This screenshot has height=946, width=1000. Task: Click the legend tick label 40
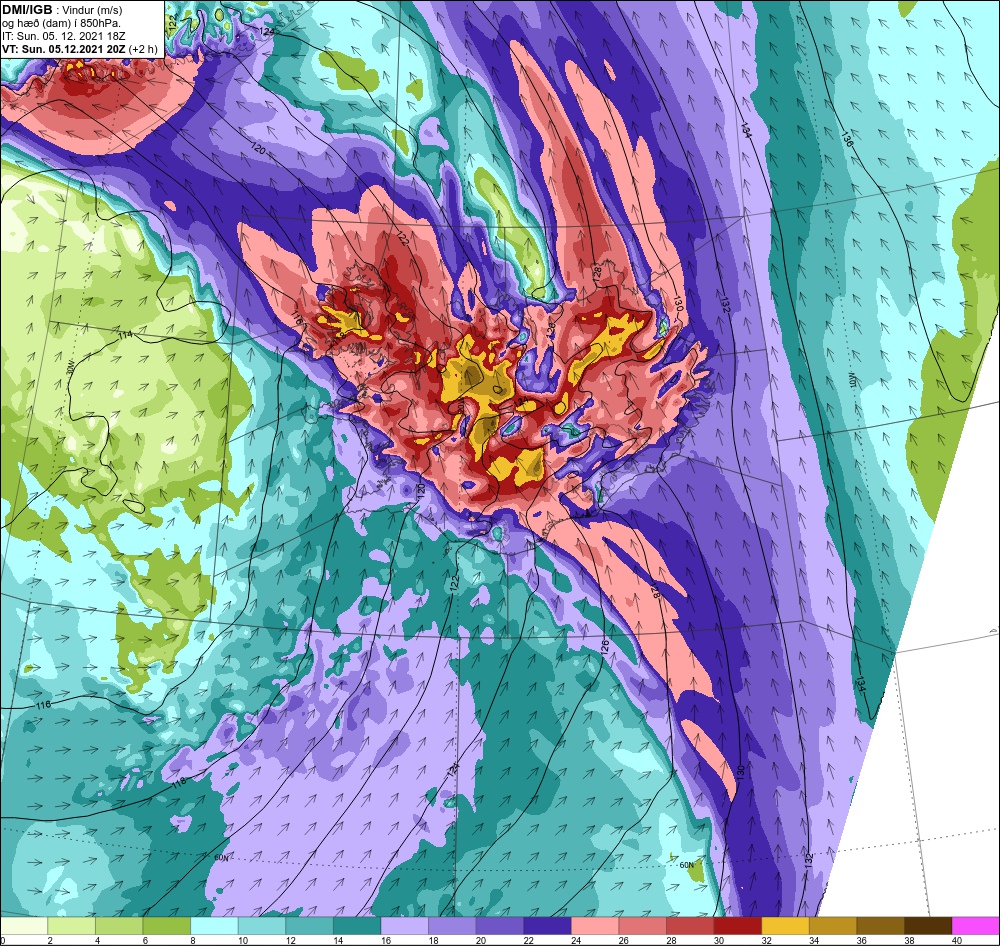click(956, 940)
